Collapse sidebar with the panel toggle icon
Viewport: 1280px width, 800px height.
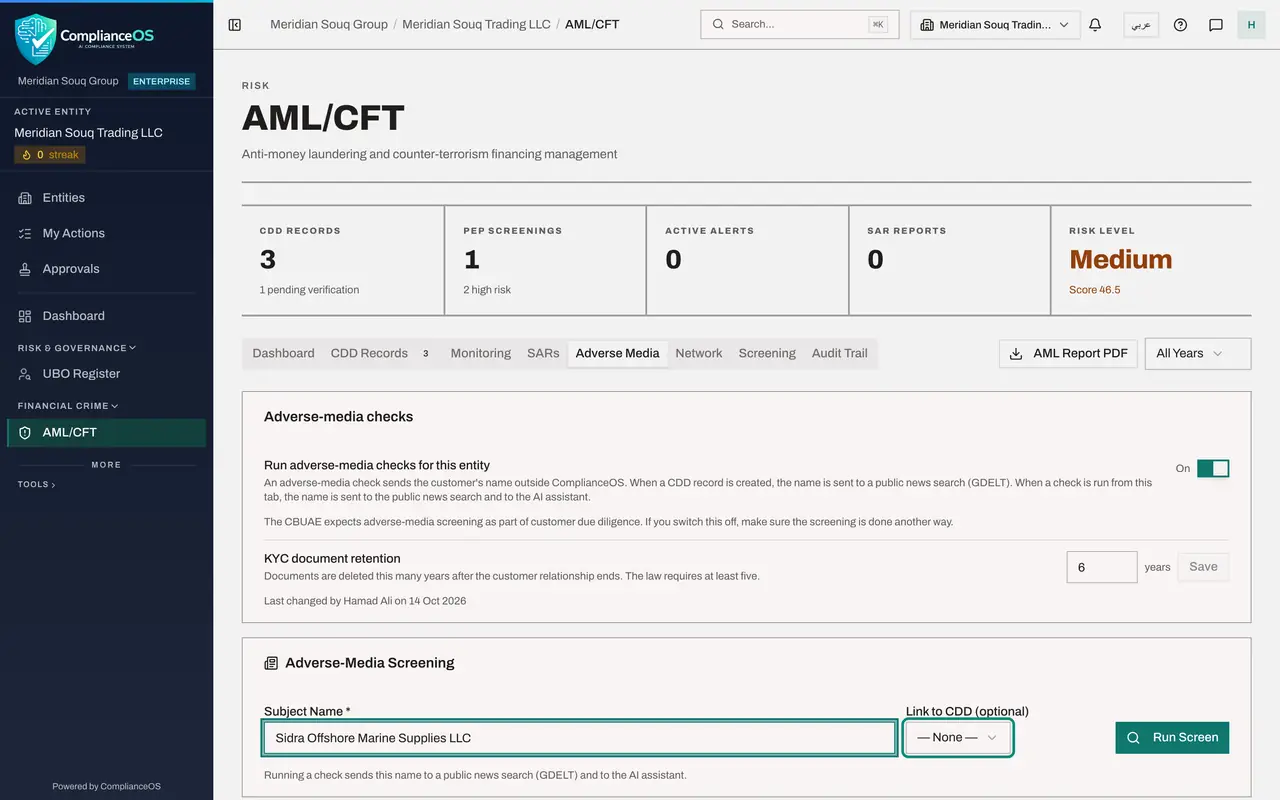(235, 24)
